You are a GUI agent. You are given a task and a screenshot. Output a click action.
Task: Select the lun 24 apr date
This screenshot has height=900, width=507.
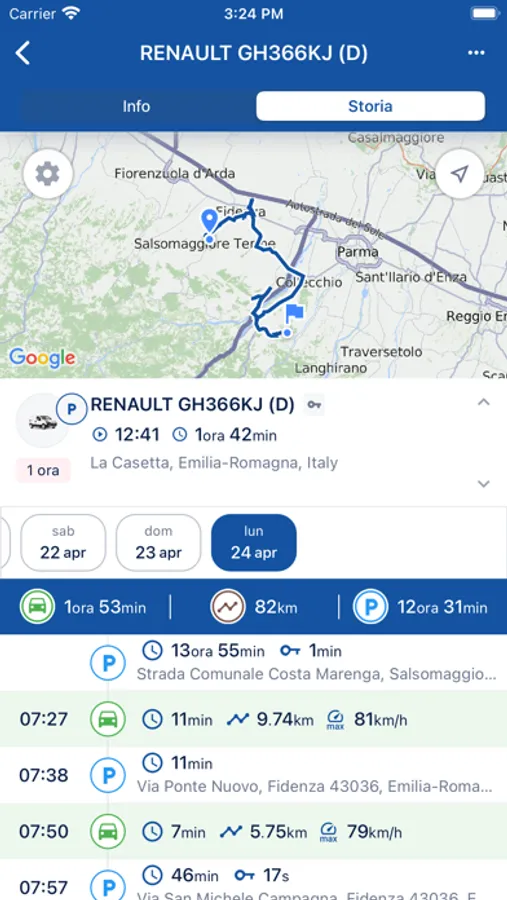coord(254,542)
